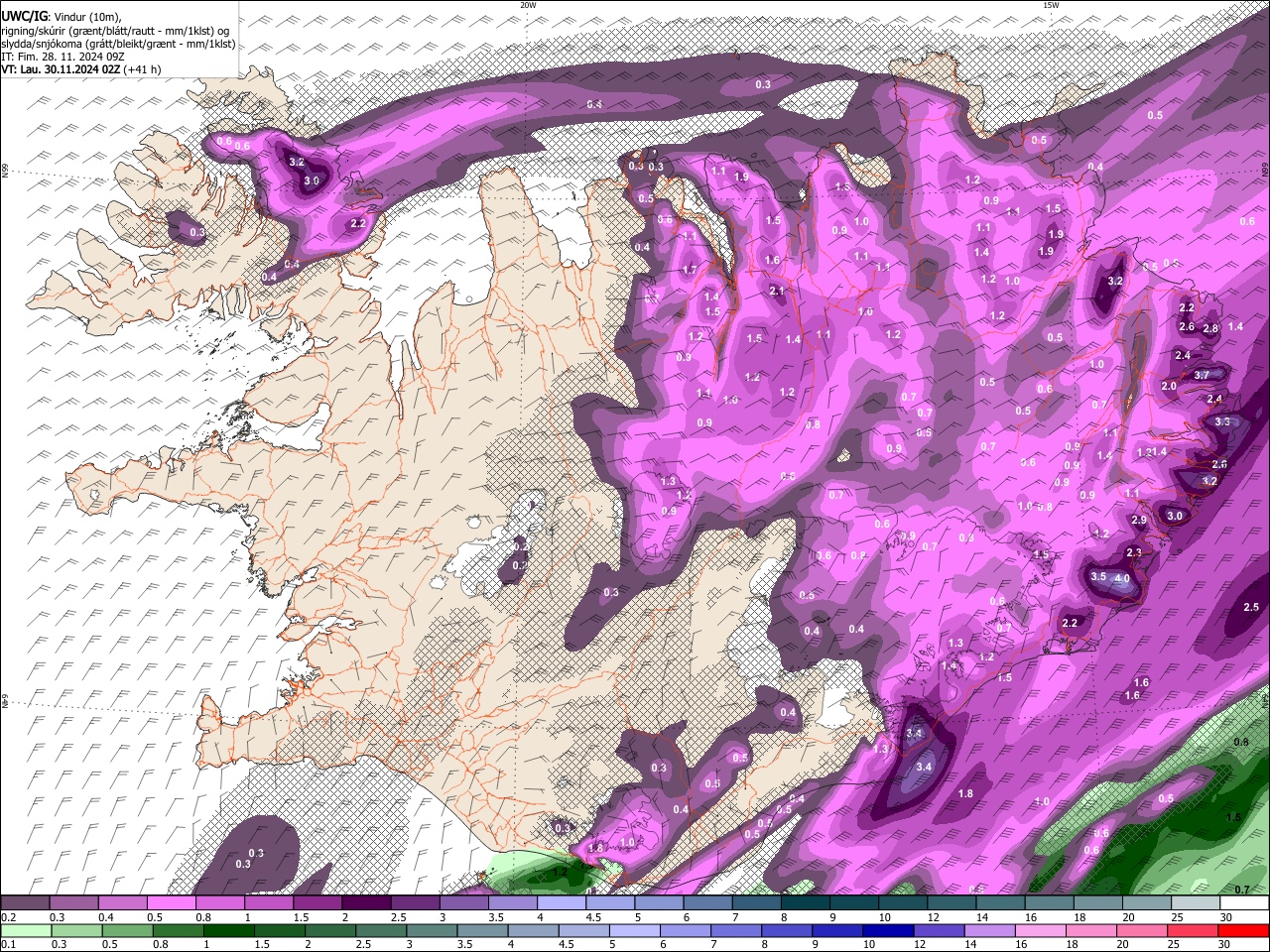Click the '15W' longitude label
This screenshot has height=952, width=1270.
[x=1052, y=5]
